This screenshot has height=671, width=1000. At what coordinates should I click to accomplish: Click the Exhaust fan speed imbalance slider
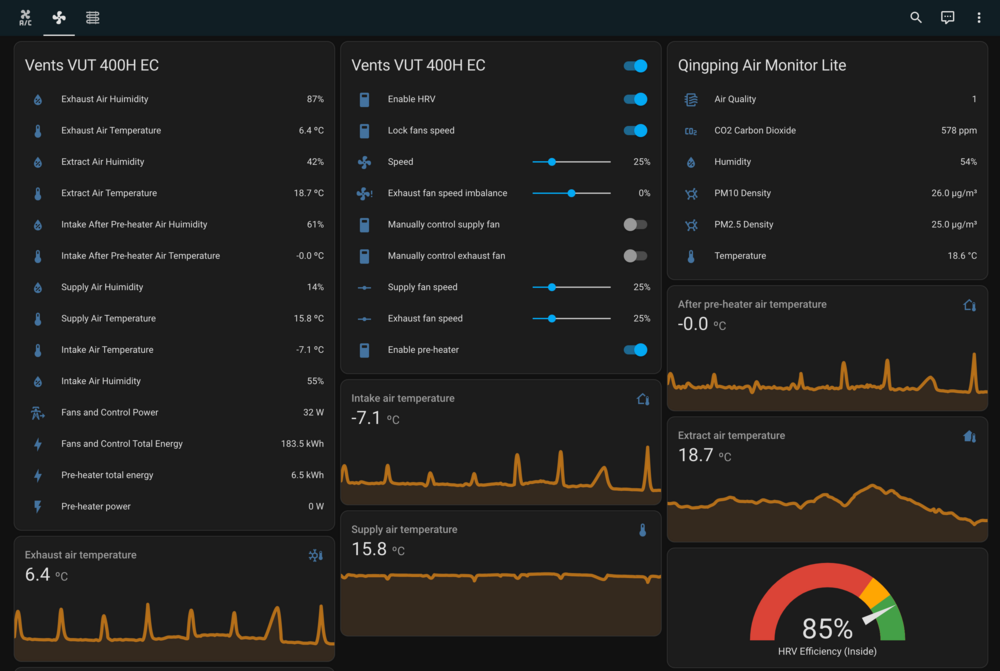(x=571, y=193)
